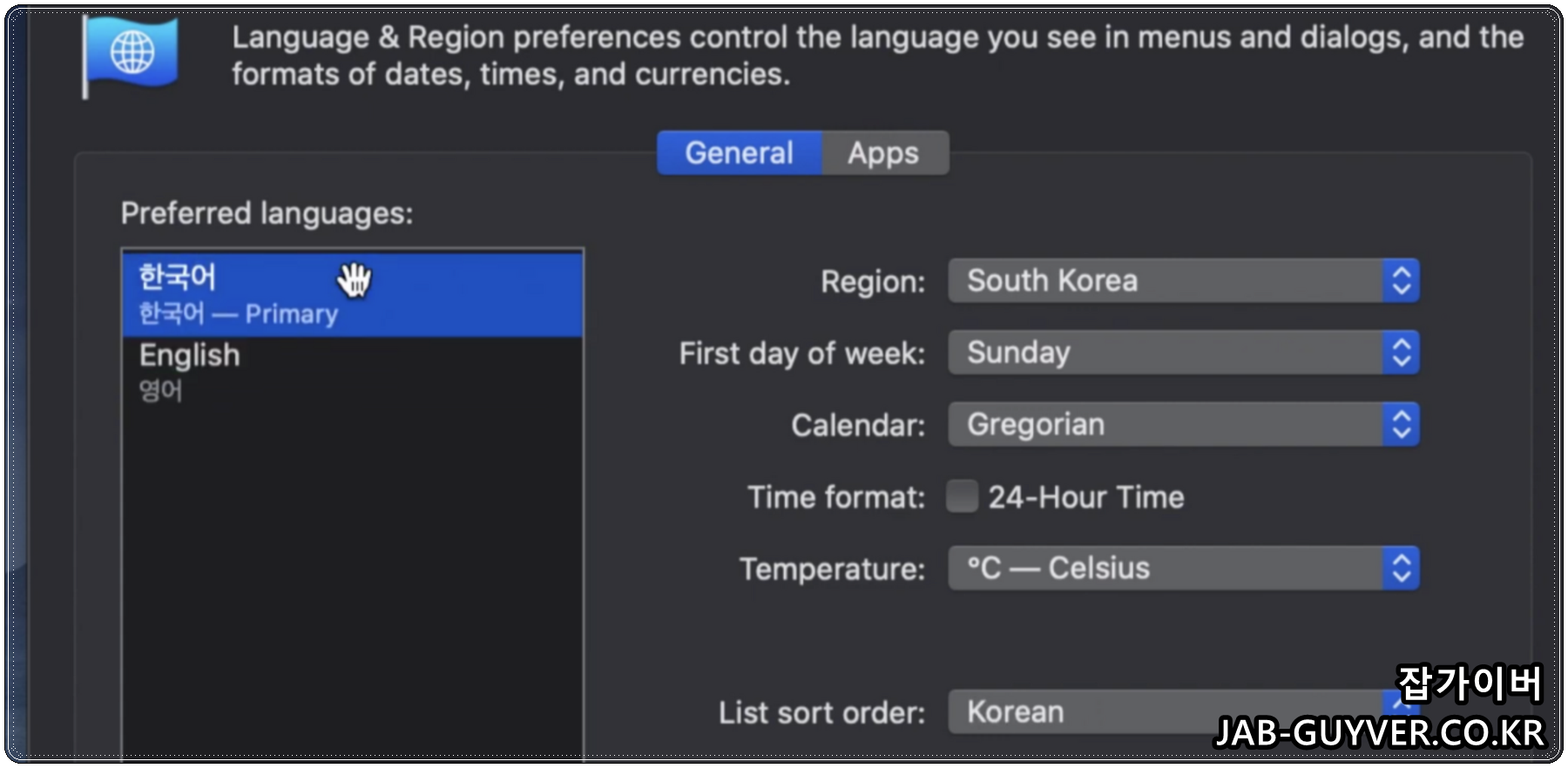The width and height of the screenshot is (1568, 768).
Task: Click the 'Calendar:' label text
Action: (858, 425)
